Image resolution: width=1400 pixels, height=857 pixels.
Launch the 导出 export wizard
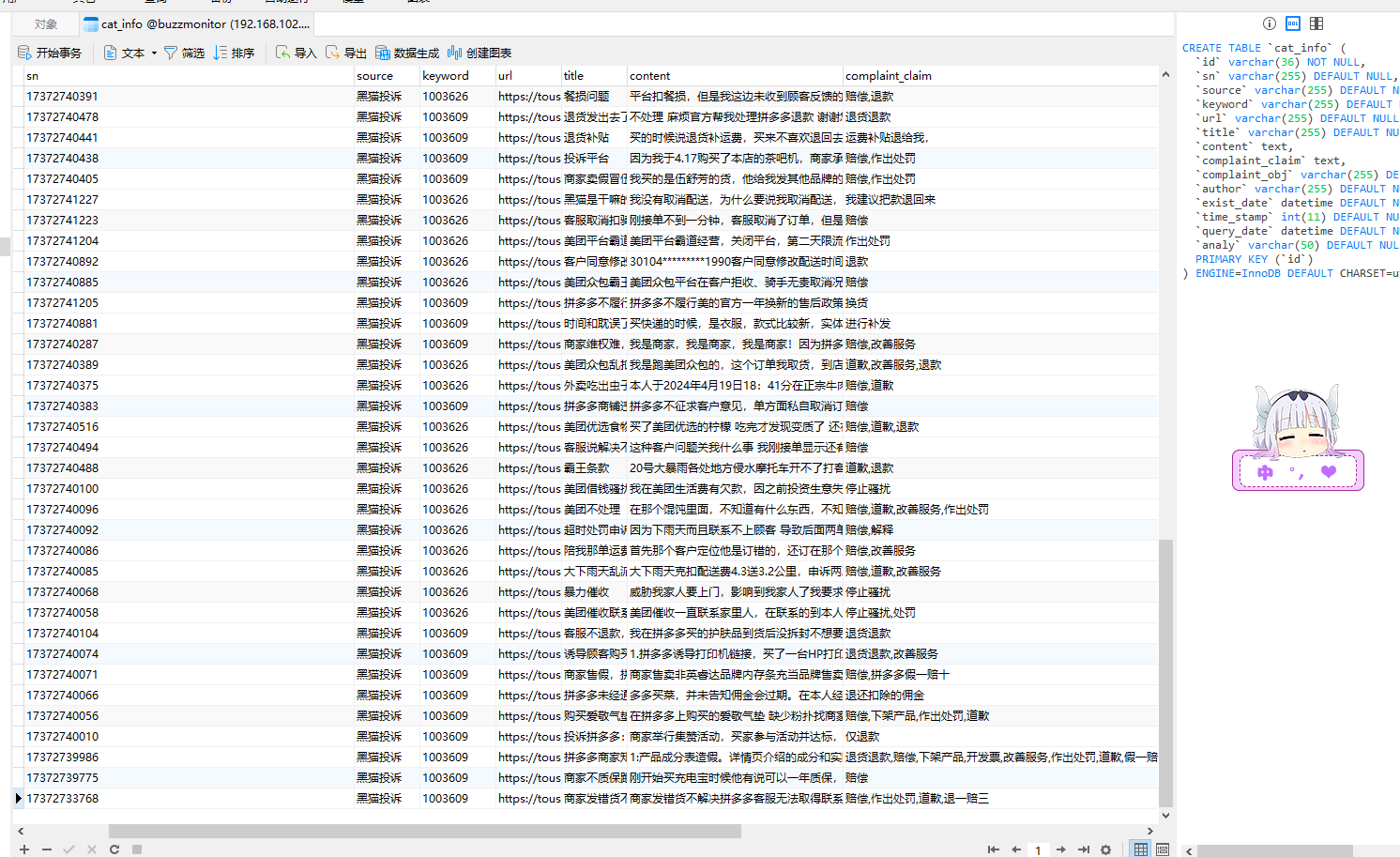[345, 53]
